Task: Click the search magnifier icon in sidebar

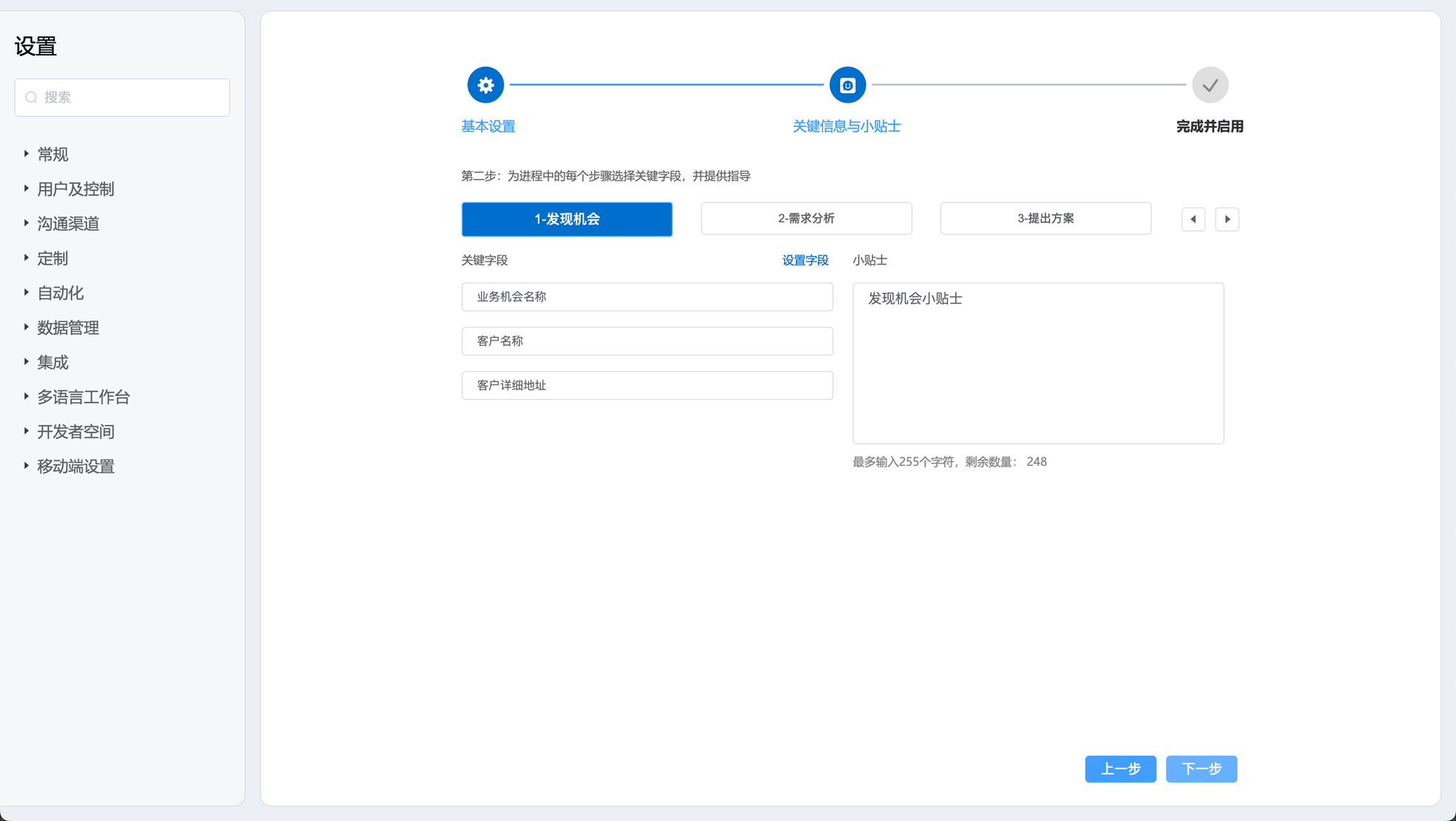Action: (x=31, y=98)
